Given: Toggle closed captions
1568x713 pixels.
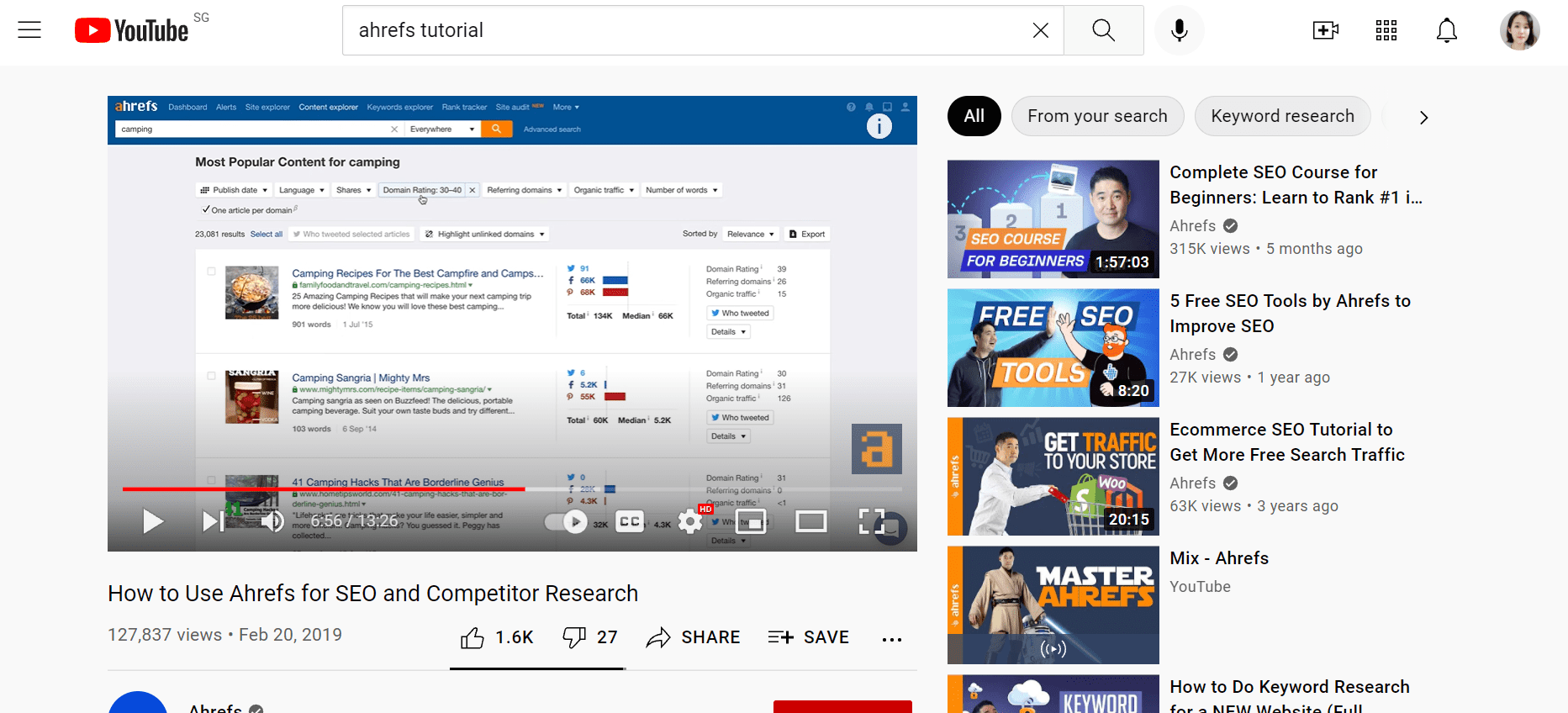Looking at the screenshot, I should point(630,521).
